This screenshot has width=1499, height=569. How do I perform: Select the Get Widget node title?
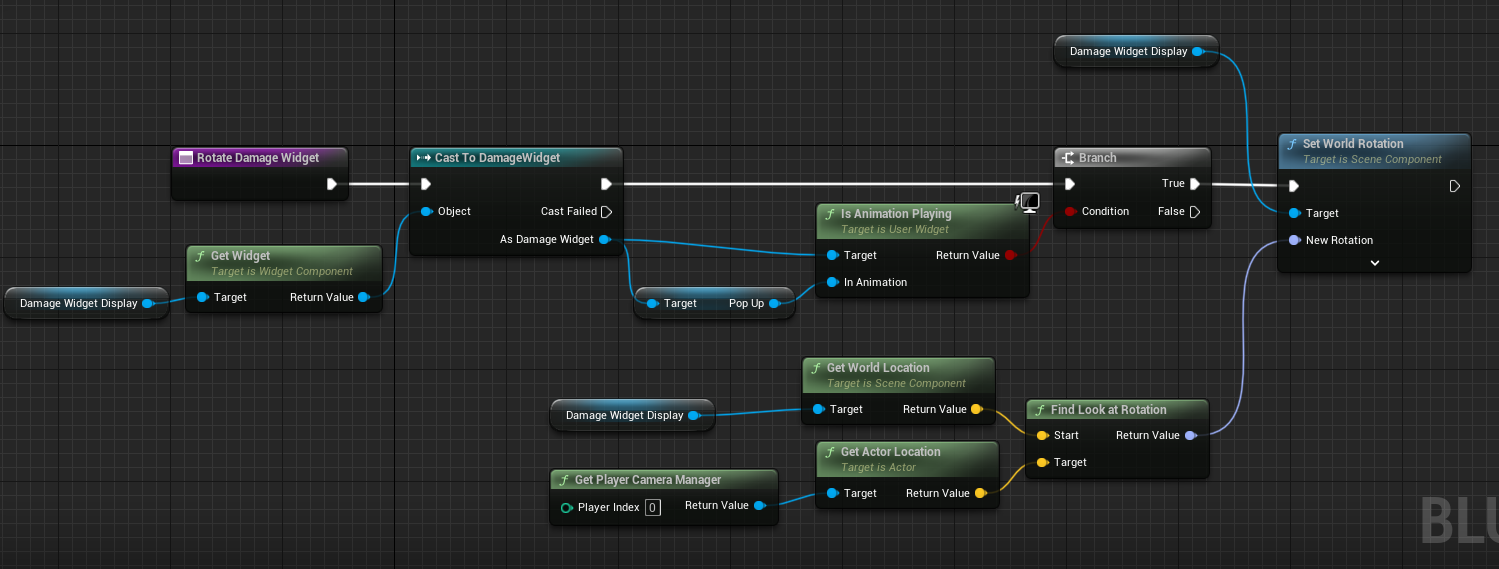(240, 256)
